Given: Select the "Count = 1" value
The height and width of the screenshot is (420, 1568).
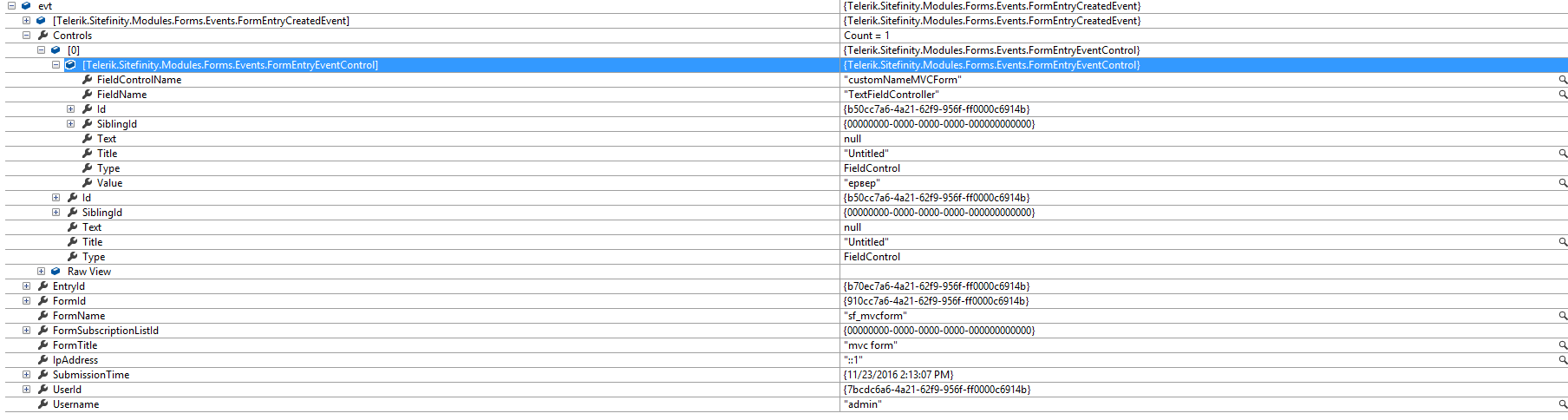Looking at the screenshot, I should (866, 36).
